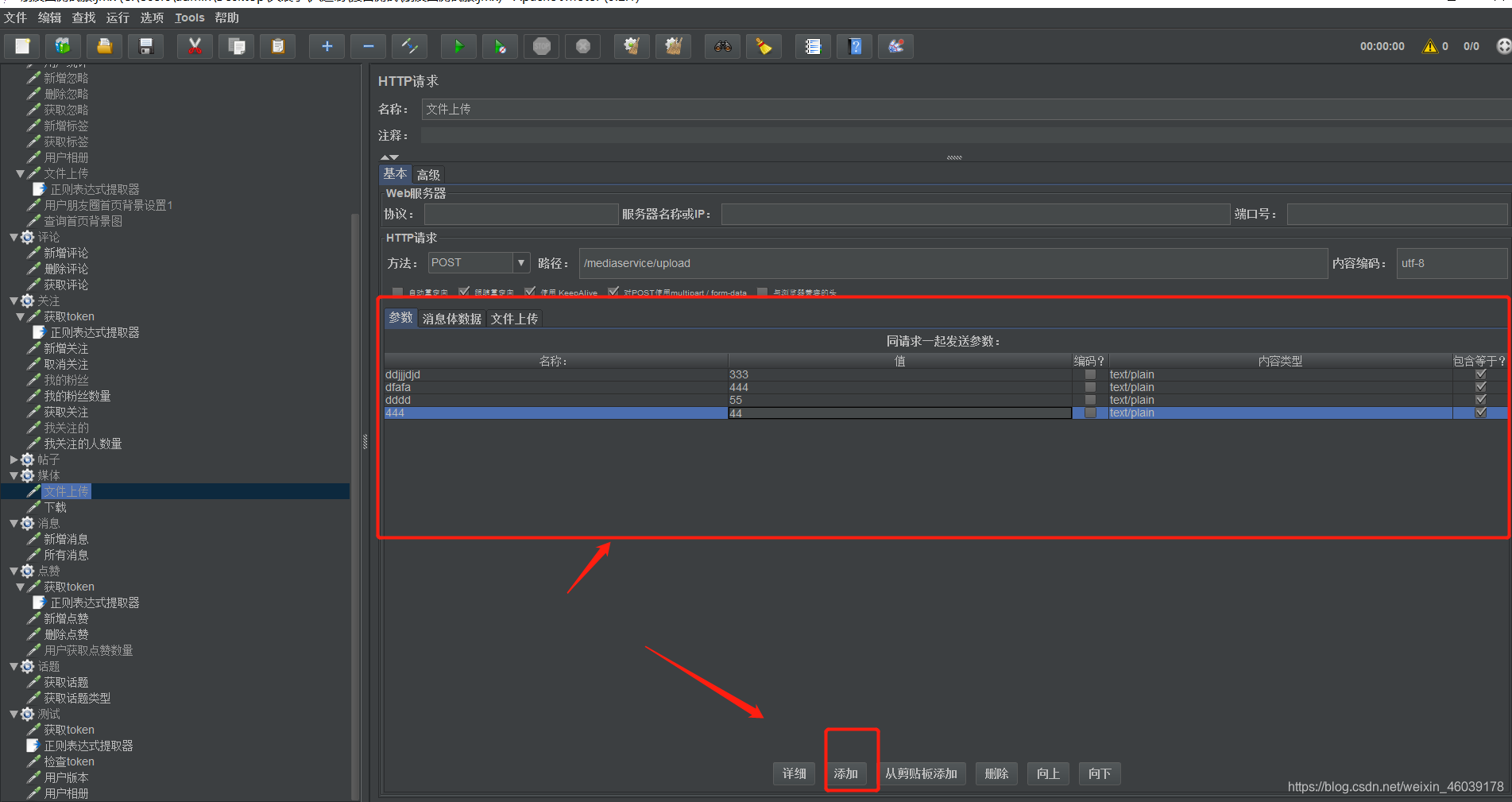Collapse the 评论 tree node
The width and height of the screenshot is (1512, 802).
[14, 237]
